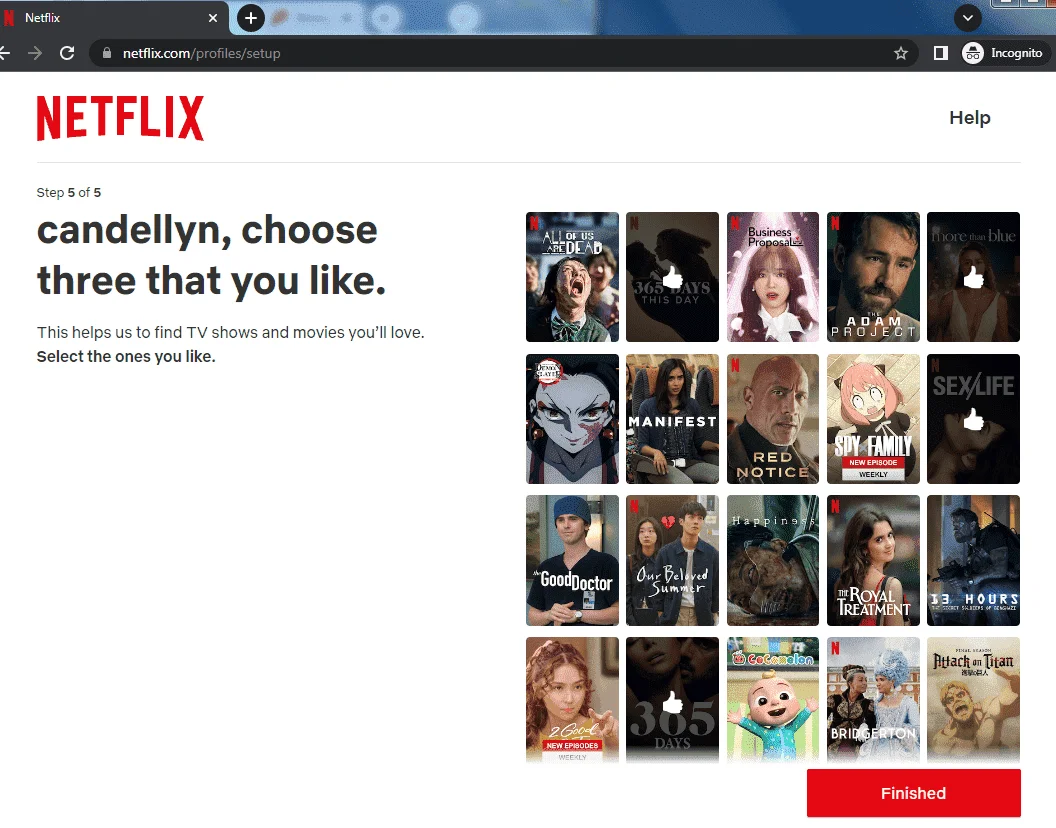Select the All of Us Are Dead poster
Viewport: 1056px width, 828px height.
tap(572, 277)
